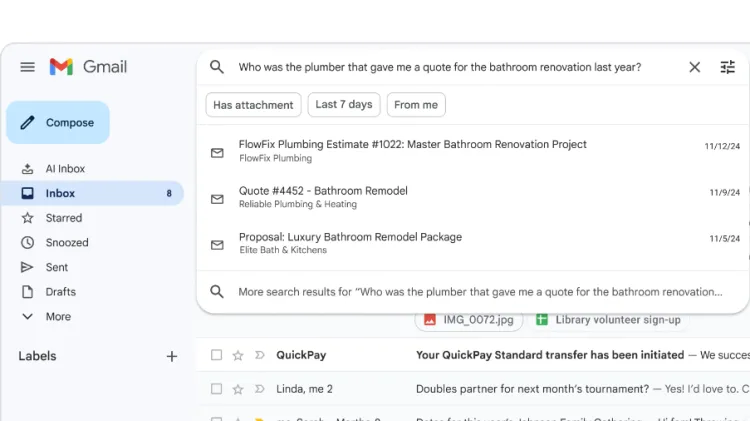
Task: Select the QuickPay email checkbox
Action: (x=216, y=355)
